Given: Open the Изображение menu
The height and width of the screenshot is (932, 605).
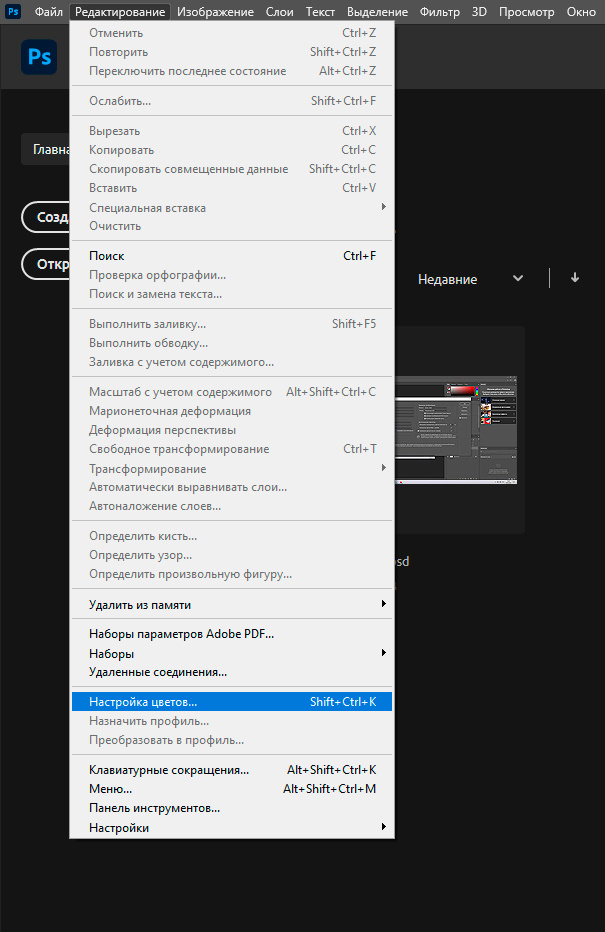Looking at the screenshot, I should tap(217, 11).
